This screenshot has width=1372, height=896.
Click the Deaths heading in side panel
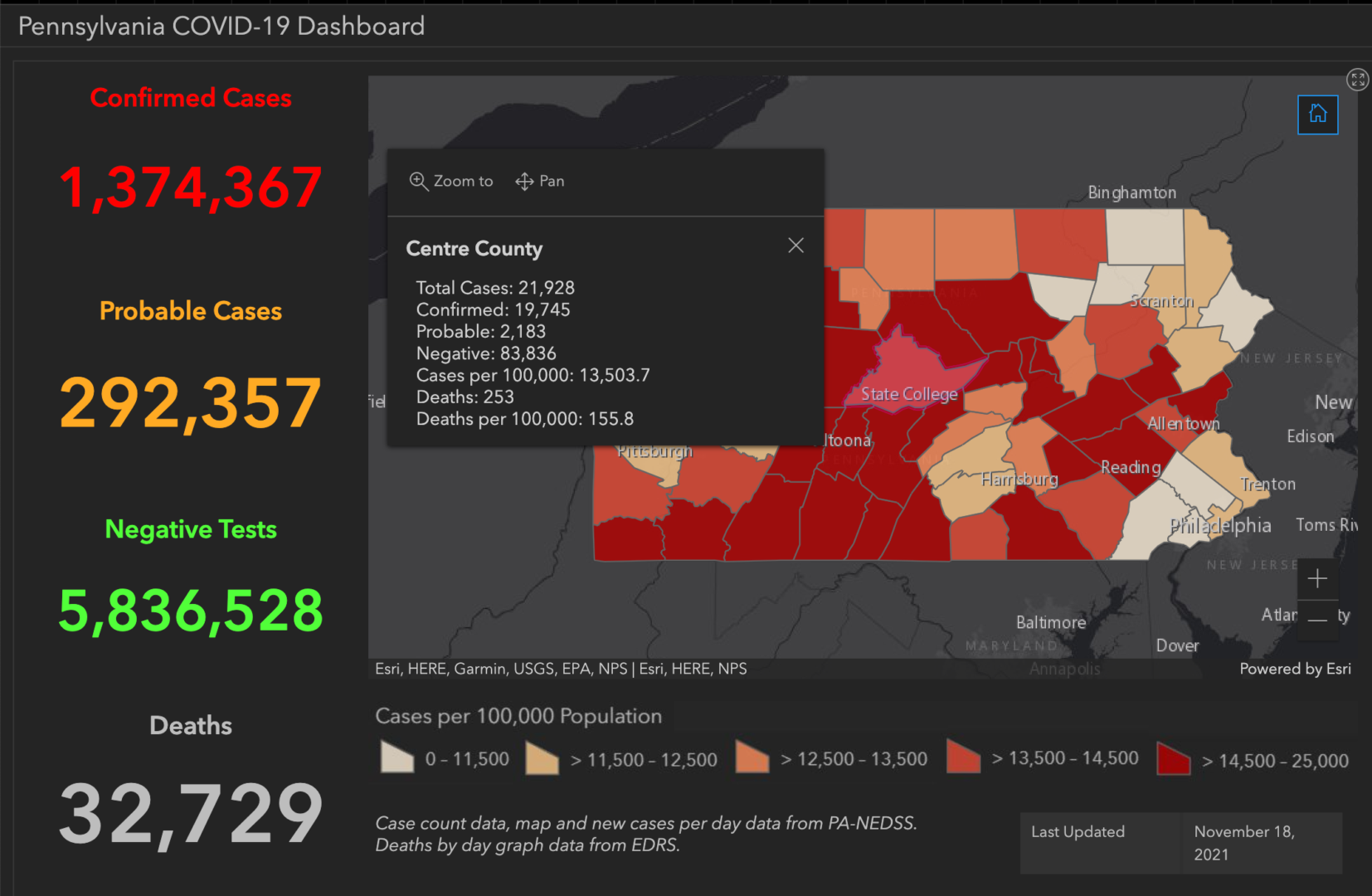coord(191,726)
